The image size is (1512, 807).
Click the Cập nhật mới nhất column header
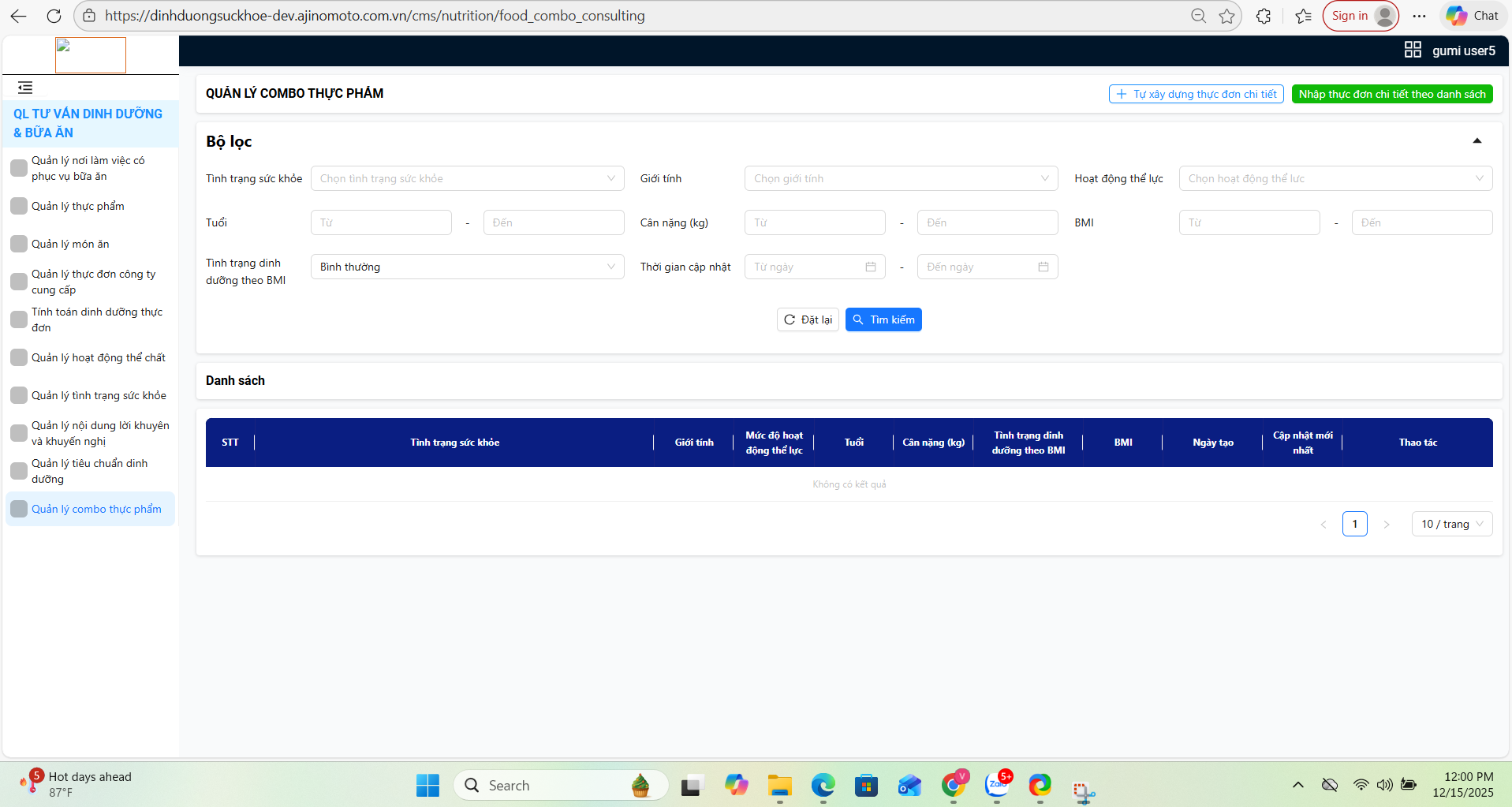1302,443
